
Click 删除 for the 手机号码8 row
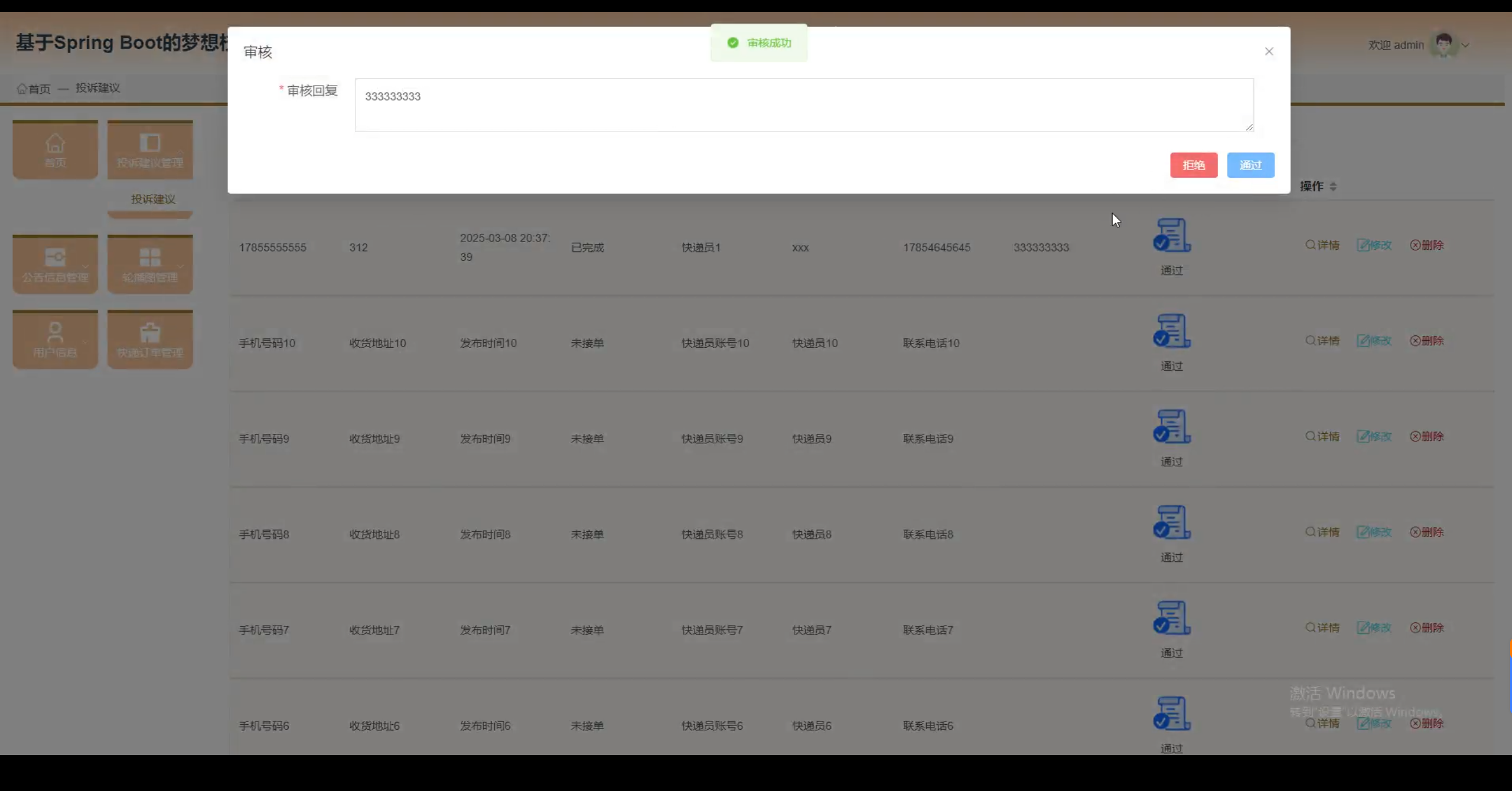[x=1426, y=532]
